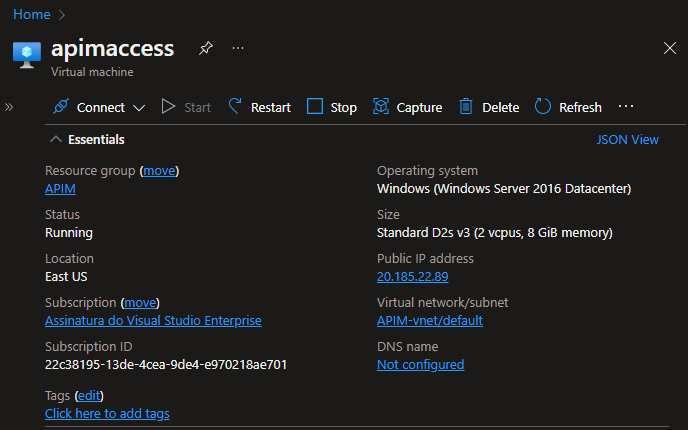
Task: Click the Capture image icon
Action: pos(381,107)
